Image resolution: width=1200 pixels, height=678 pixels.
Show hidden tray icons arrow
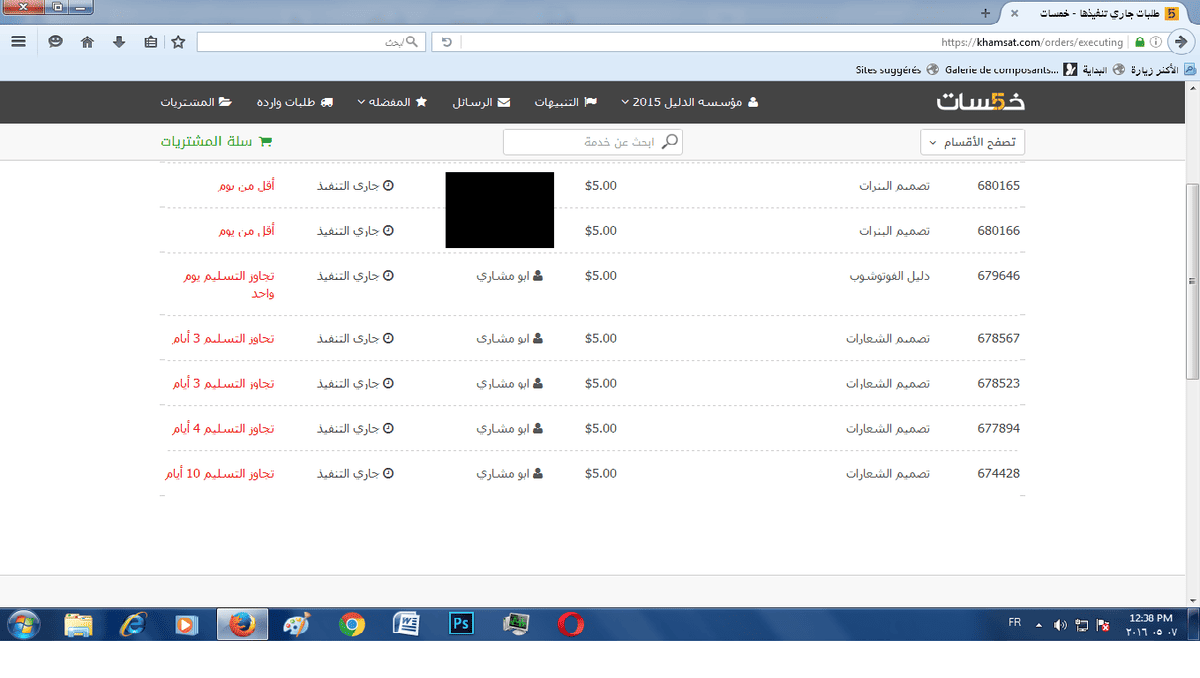tap(1039, 625)
